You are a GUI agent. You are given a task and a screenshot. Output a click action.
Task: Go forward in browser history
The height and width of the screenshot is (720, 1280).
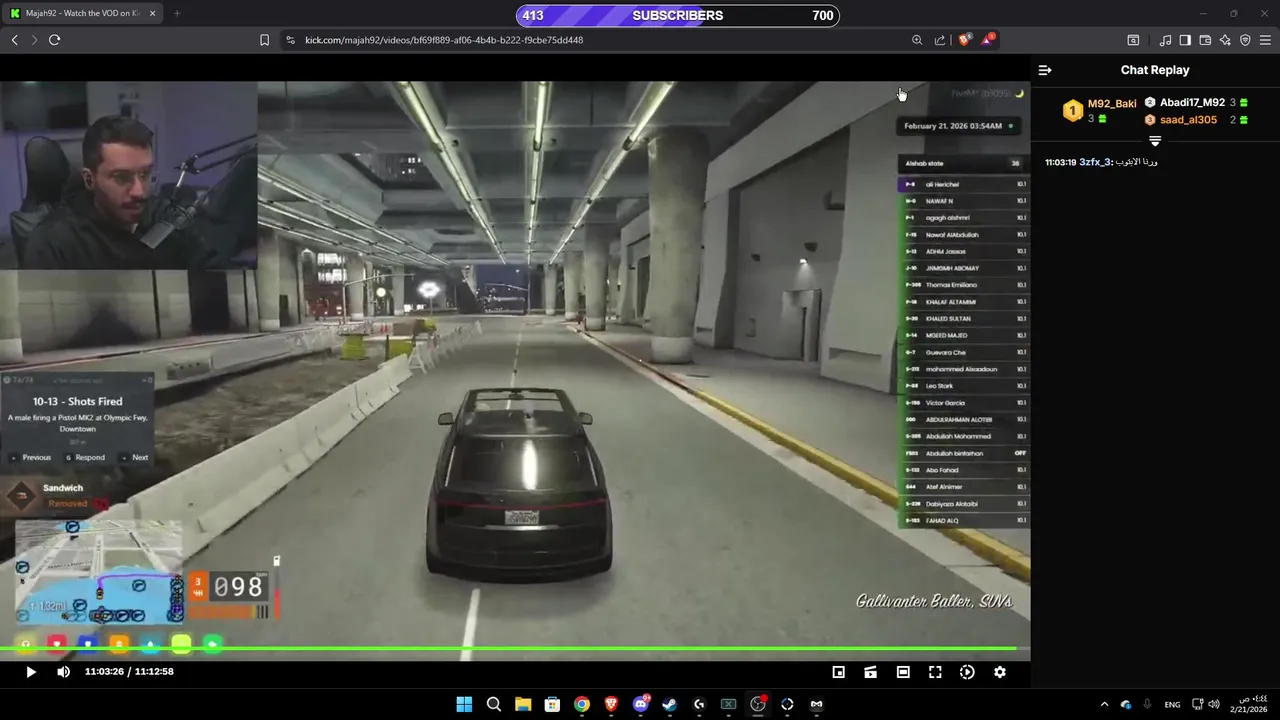[x=34, y=40]
